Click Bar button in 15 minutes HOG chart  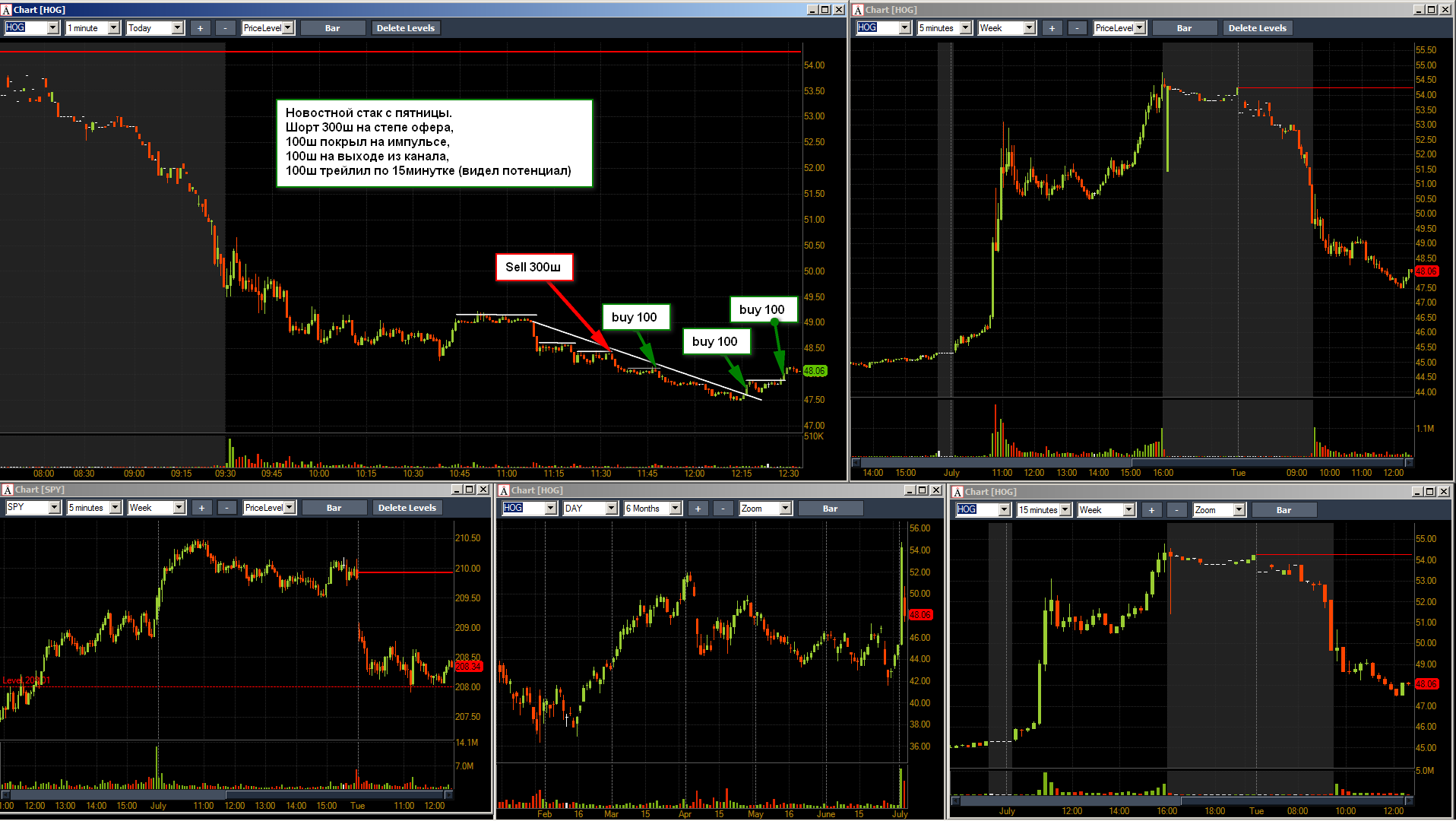click(x=1284, y=510)
